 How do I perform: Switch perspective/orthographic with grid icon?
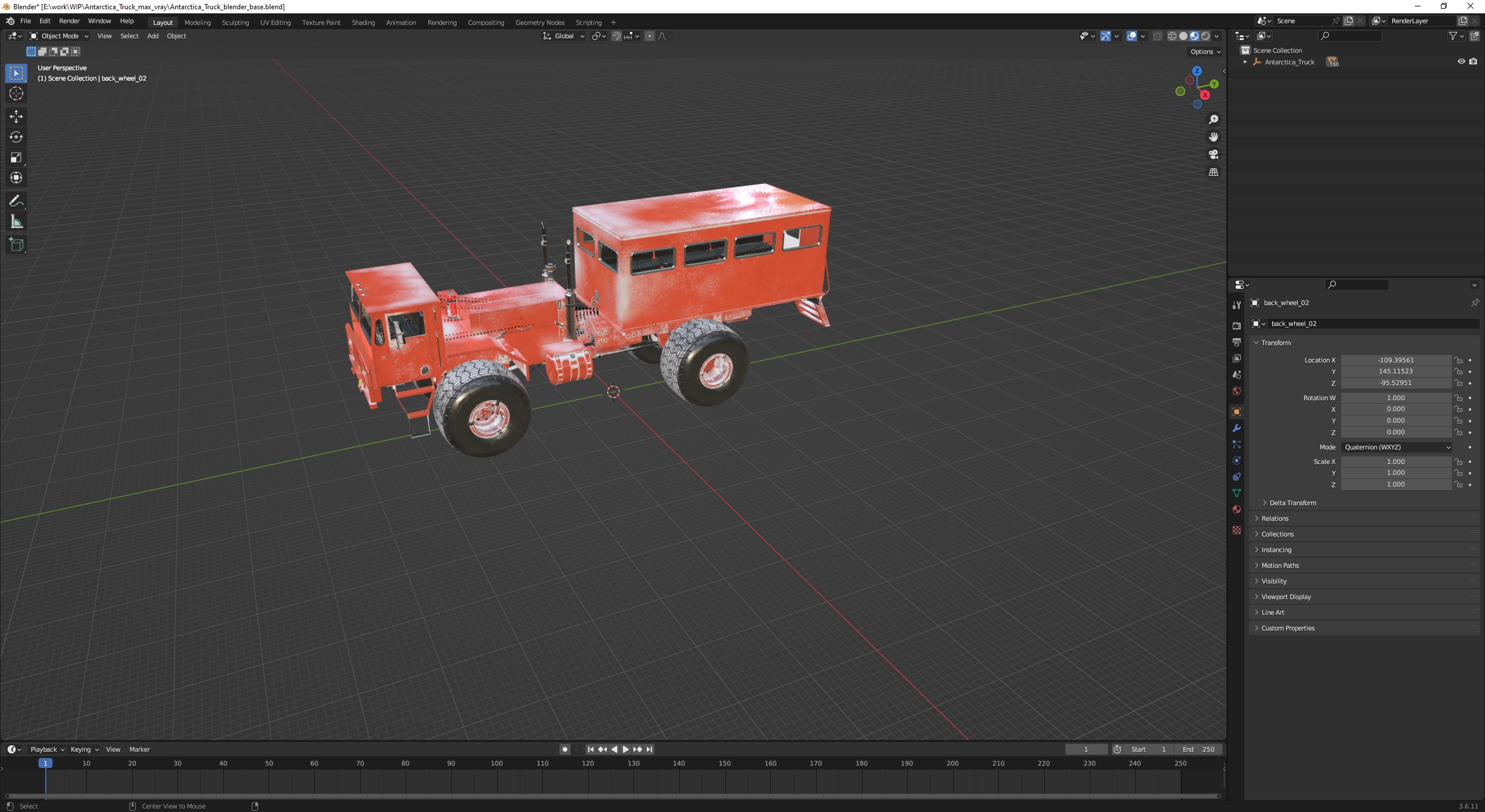1213,172
